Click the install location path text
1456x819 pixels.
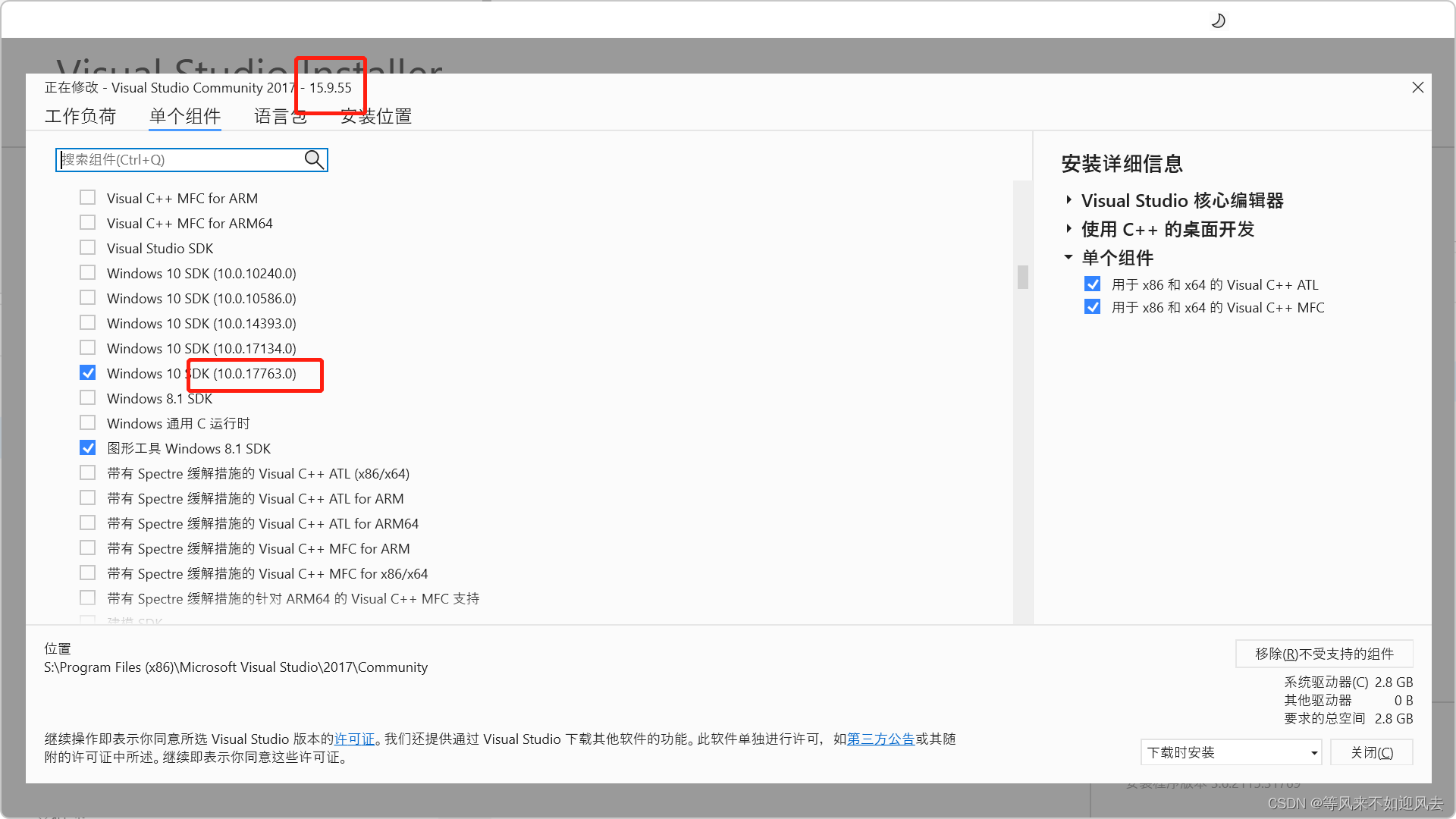tap(236, 667)
